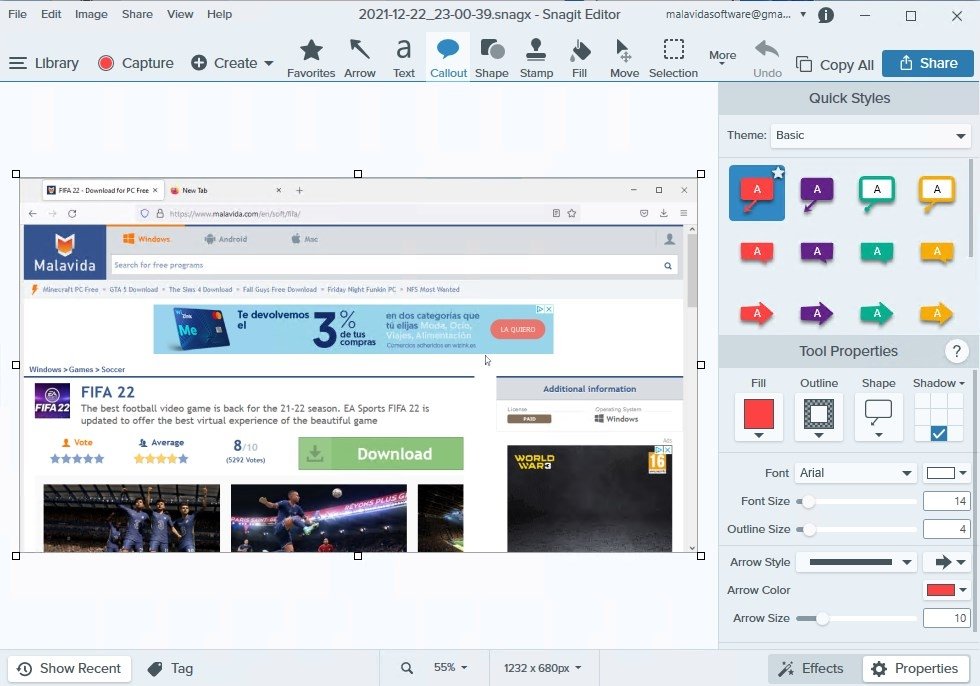Open the malavidasoftware account menu

[x=736, y=14]
